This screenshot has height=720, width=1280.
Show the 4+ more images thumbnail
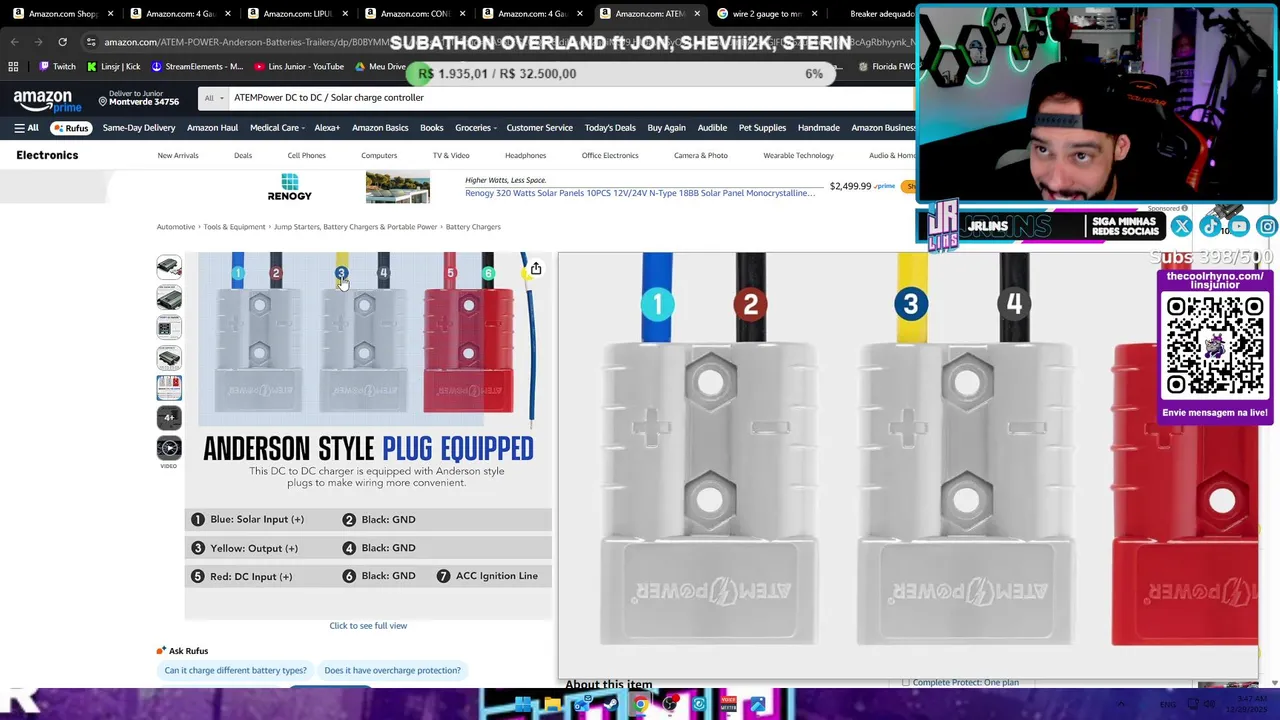tap(168, 417)
